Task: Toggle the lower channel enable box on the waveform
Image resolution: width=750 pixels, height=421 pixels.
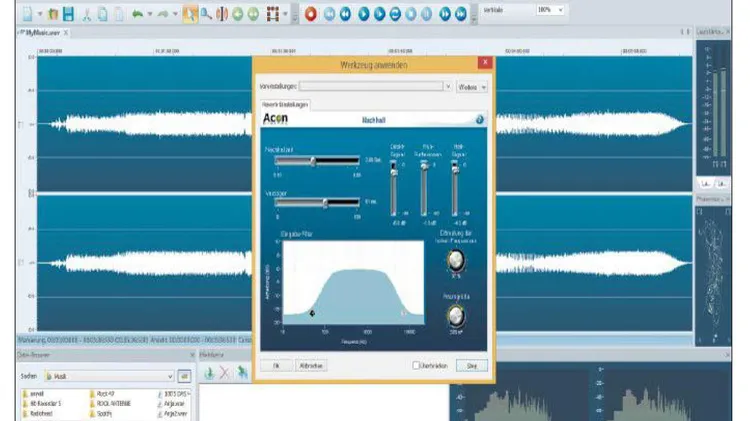Action: pyautogui.click(x=21, y=263)
